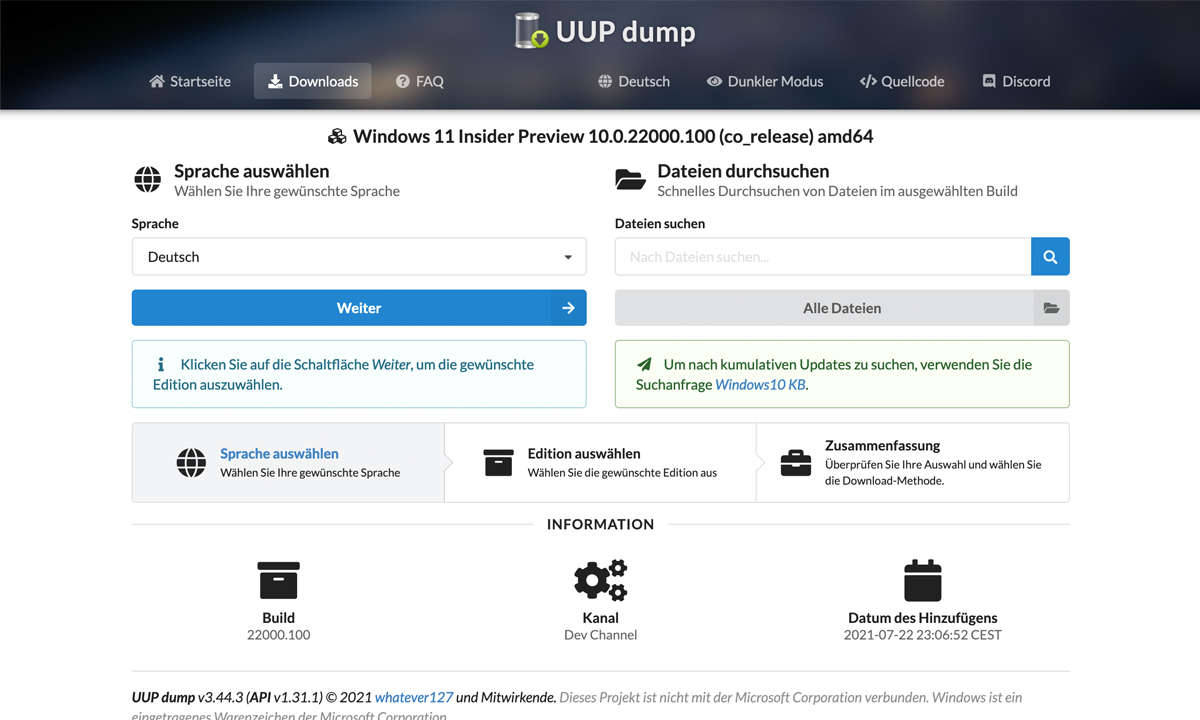Click the open folder icon by Dateien durchsuchen
The image size is (1200, 720).
coord(630,180)
